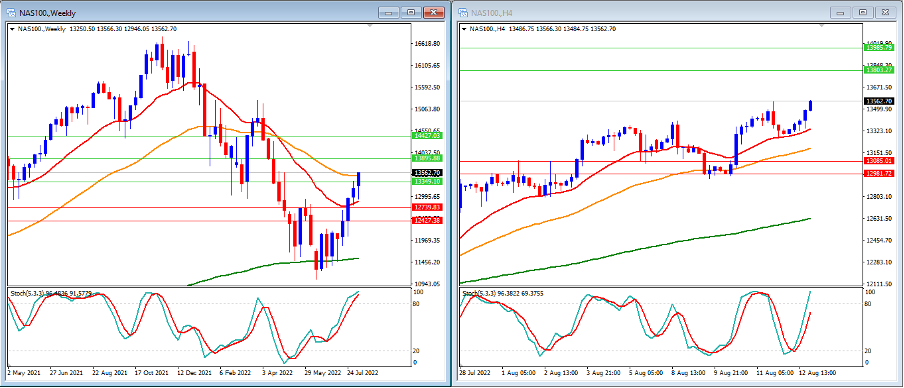Click the 9 Aug 21:00 label on H4 time axis
Image resolution: width=904 pixels, height=388 pixels.
(732, 372)
